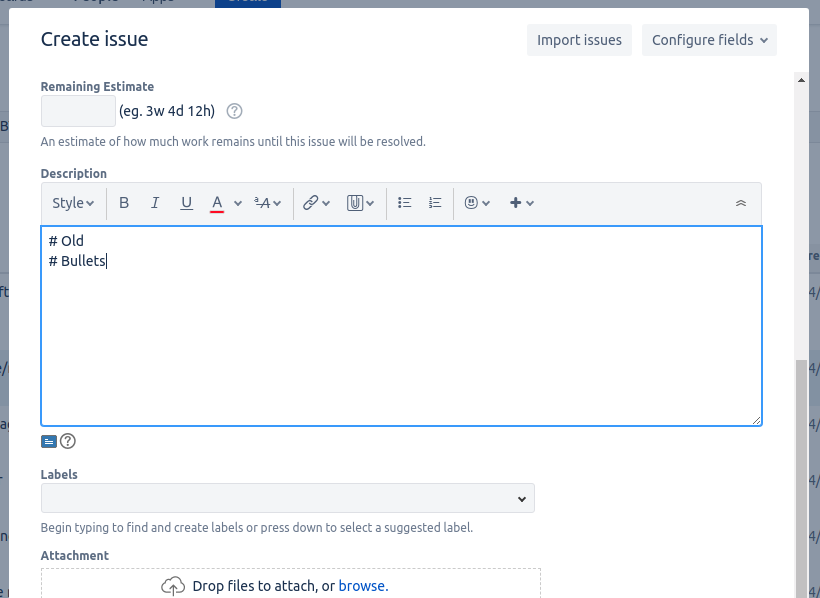
Task: Open the plus insert-more menu
Action: click(x=521, y=203)
